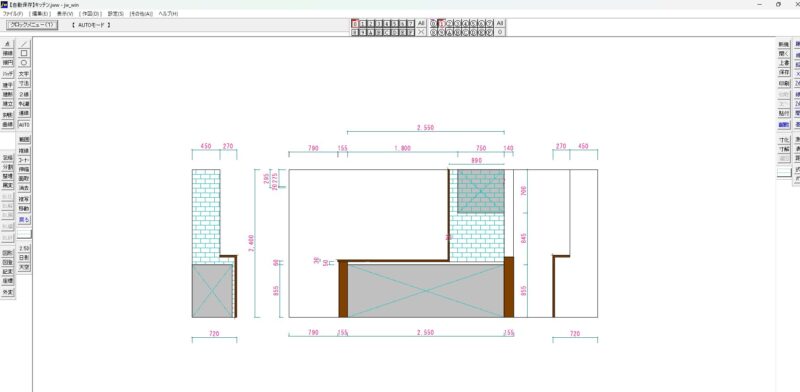The width and height of the screenshot is (800, 392).
Task: Click the 保存 save button
Action: coord(784,72)
